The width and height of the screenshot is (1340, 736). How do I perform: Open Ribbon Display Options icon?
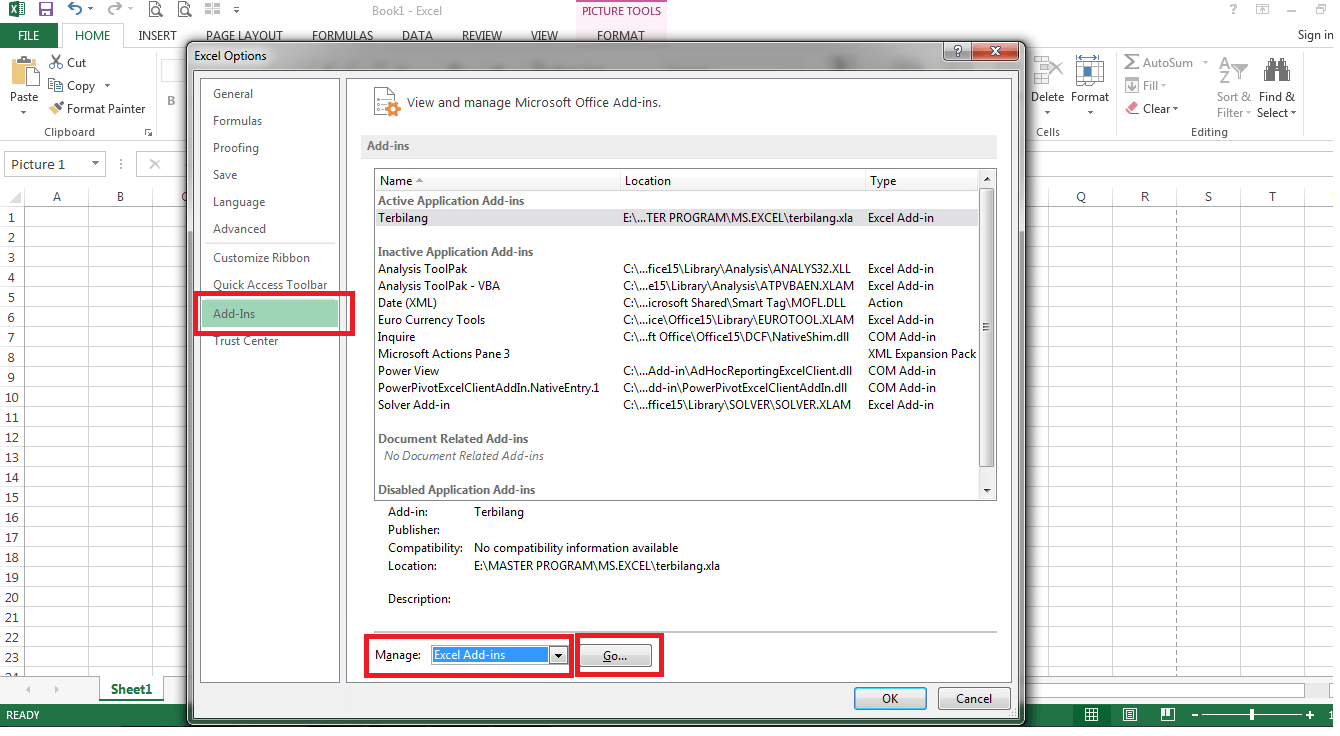[1263, 9]
